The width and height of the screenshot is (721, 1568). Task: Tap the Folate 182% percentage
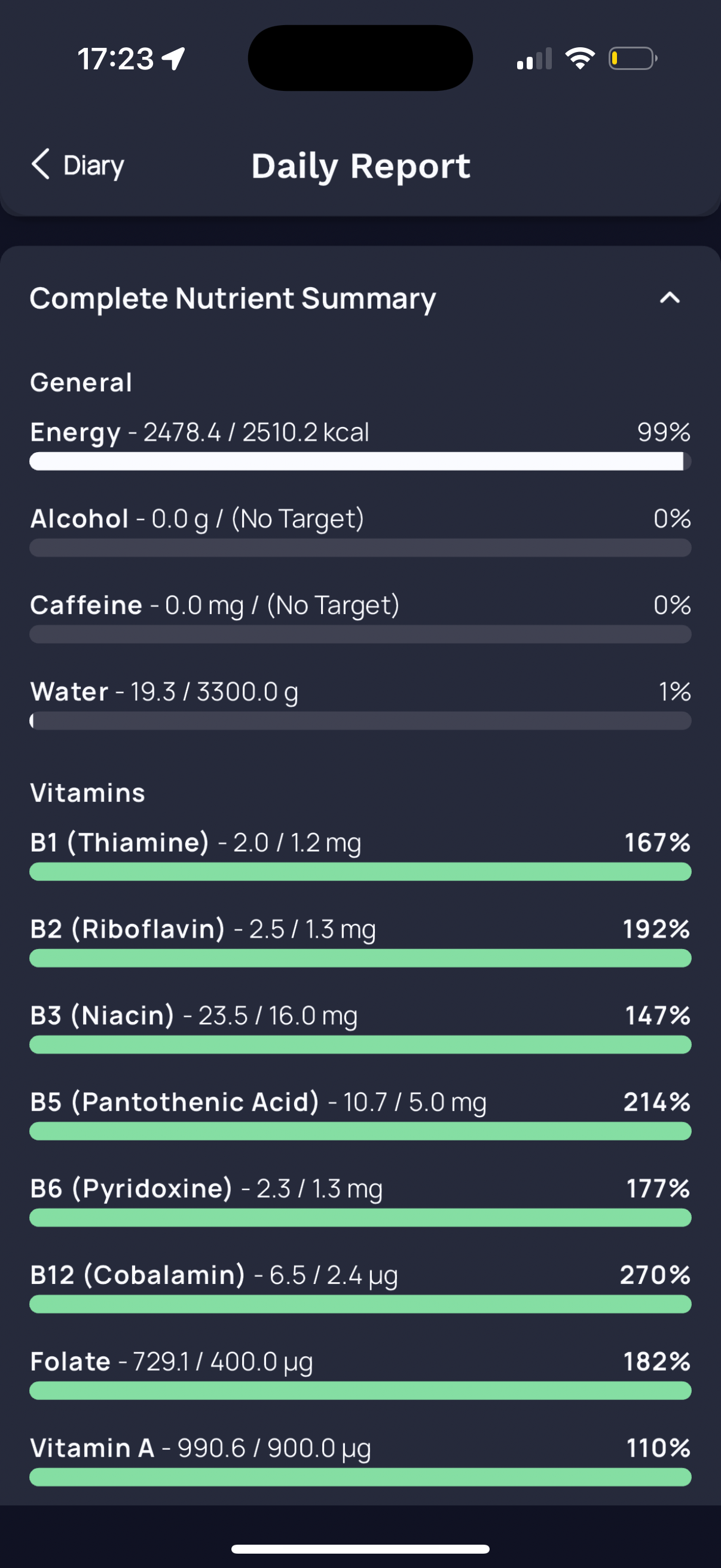coord(657,1361)
